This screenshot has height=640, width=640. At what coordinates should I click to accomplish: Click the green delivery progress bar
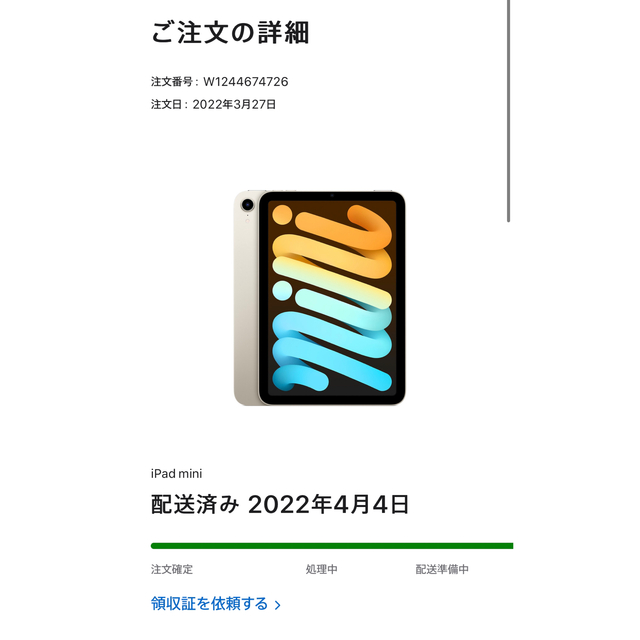coord(332,546)
